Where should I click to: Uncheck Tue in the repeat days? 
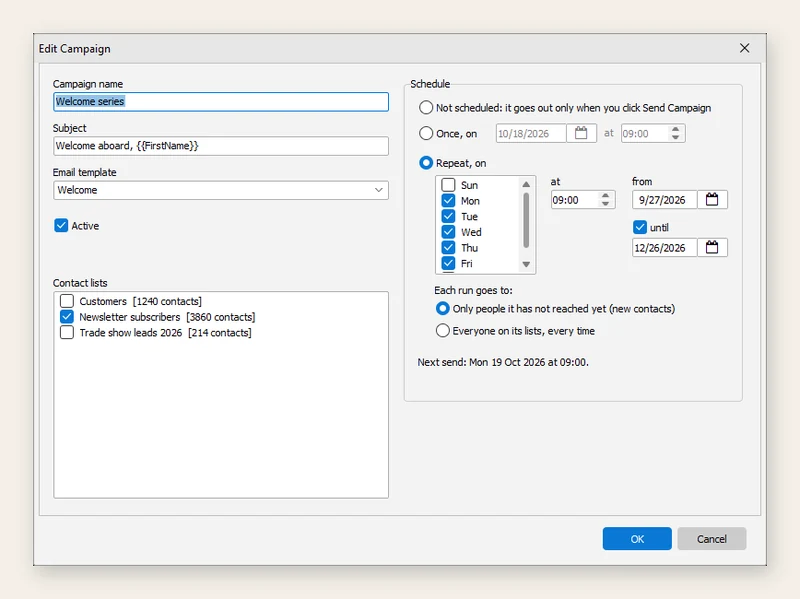[x=448, y=216]
